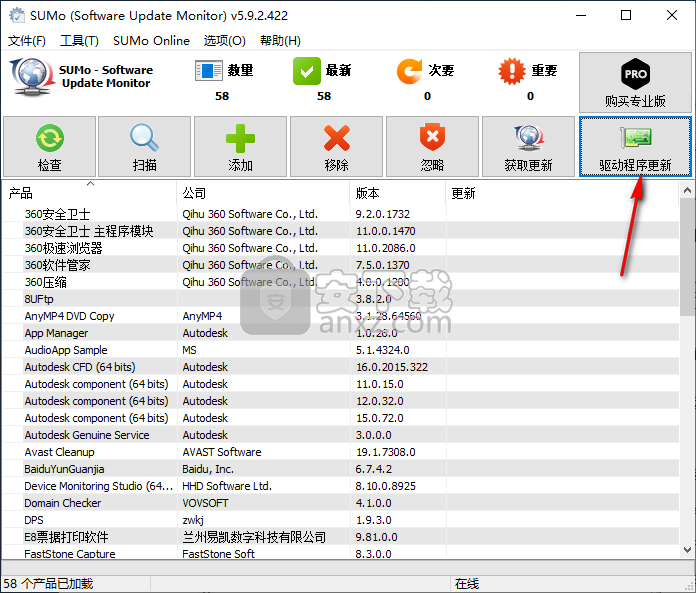This screenshot has width=696, height=593.
Task: Click the 获取更新 (Get update) globe button
Action: click(528, 146)
